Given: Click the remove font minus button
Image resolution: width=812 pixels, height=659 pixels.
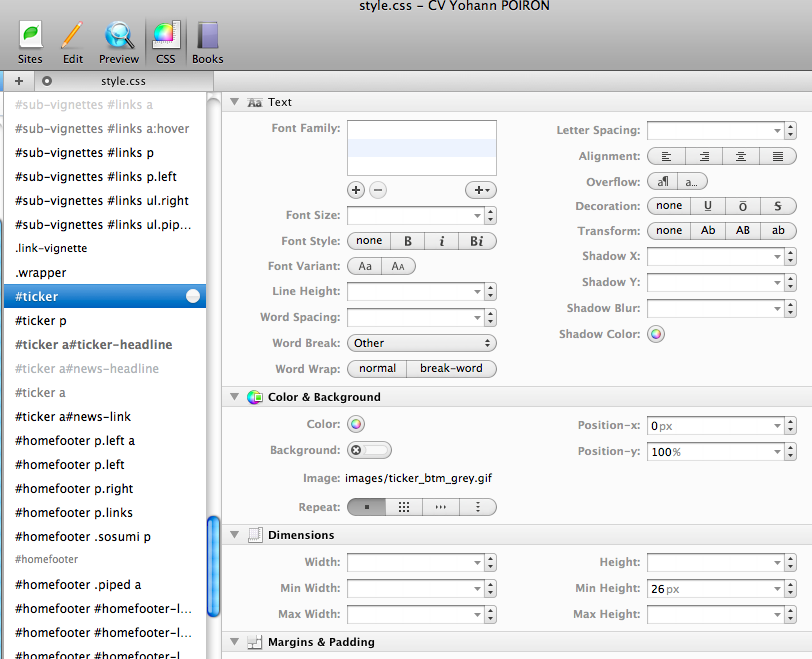Looking at the screenshot, I should coord(377,190).
